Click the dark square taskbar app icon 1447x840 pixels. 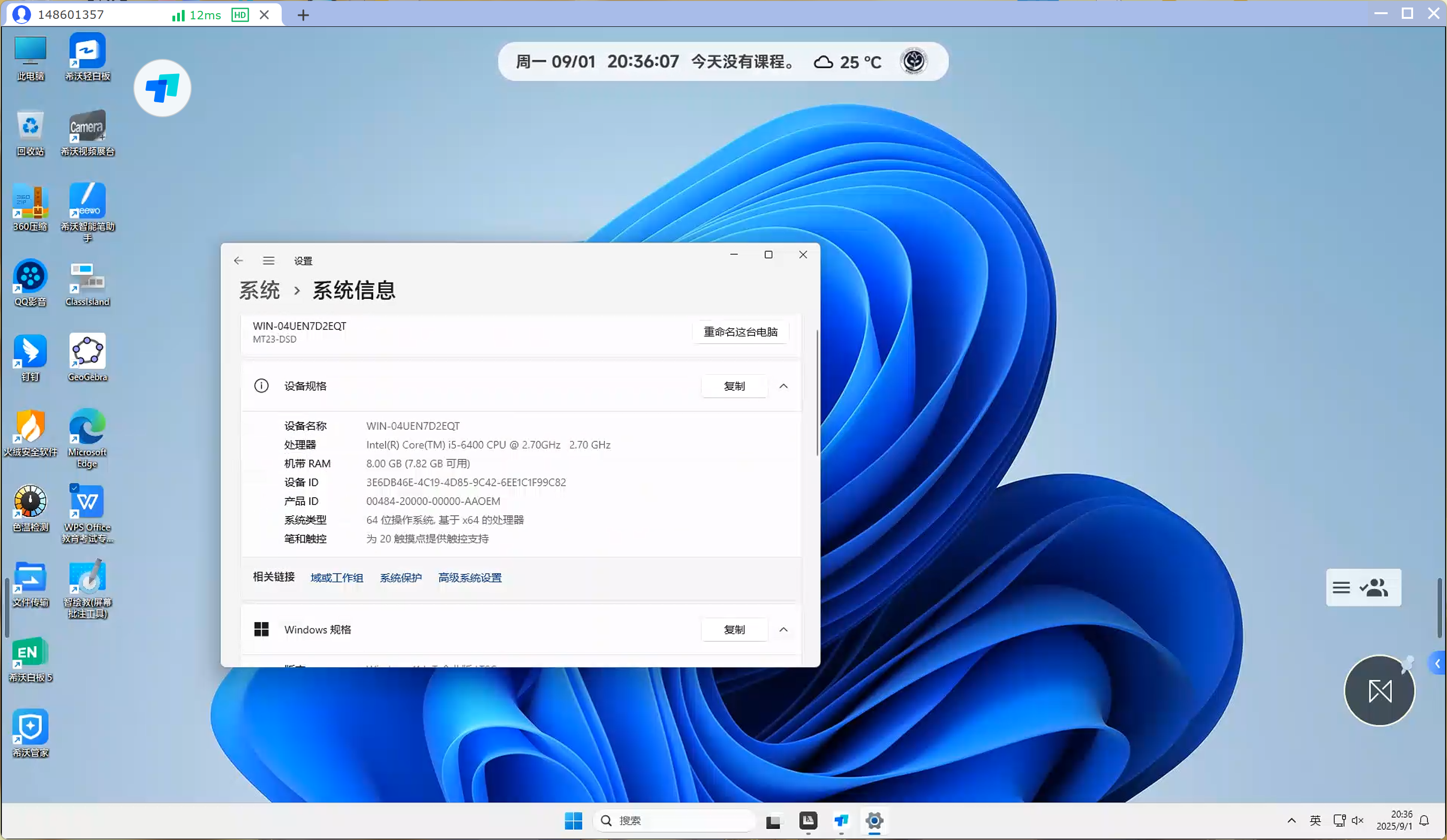coord(808,821)
